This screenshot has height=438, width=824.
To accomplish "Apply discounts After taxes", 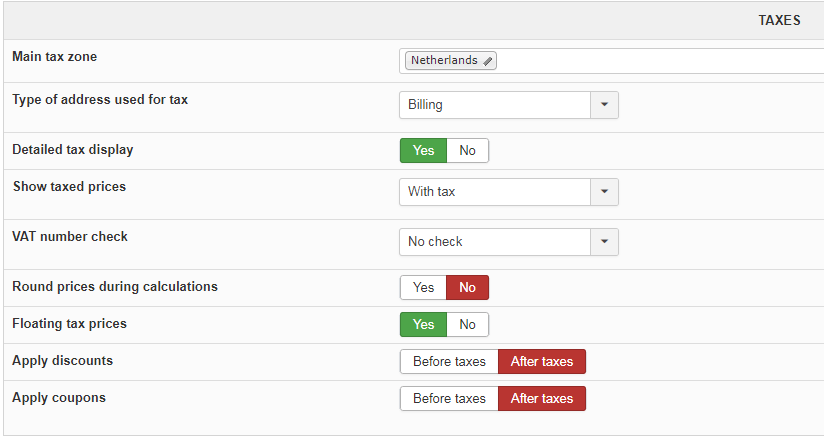I will point(542,362).
